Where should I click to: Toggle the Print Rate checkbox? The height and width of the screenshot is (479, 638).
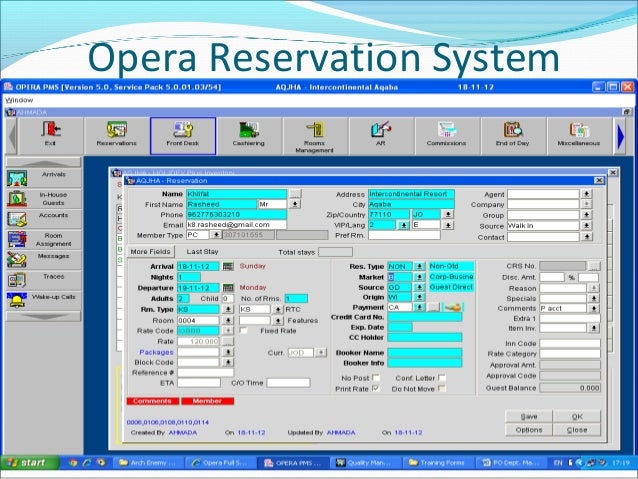(x=376, y=389)
